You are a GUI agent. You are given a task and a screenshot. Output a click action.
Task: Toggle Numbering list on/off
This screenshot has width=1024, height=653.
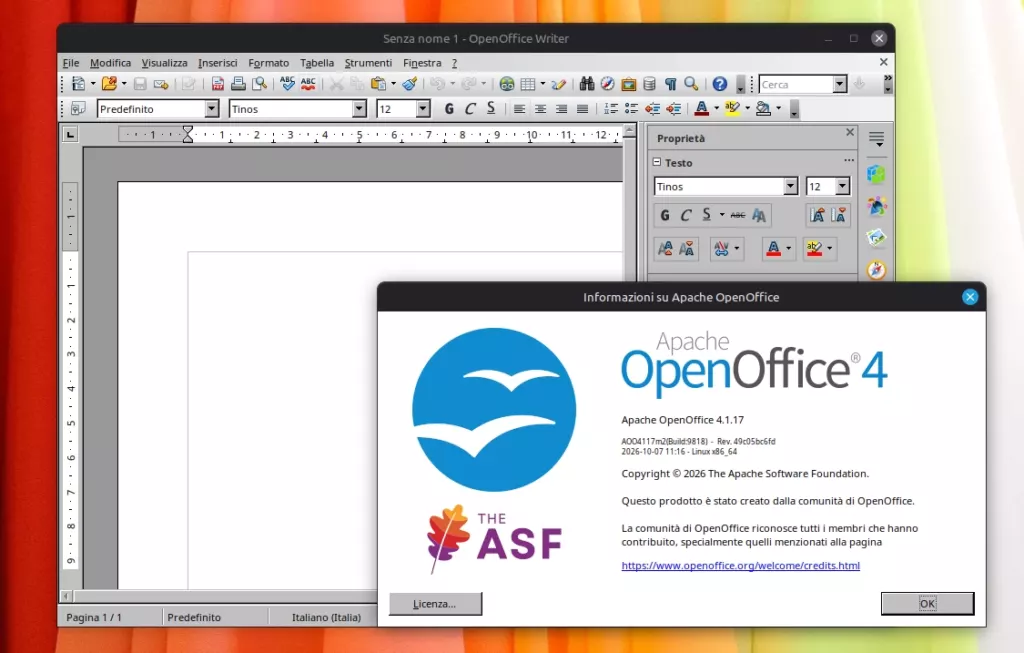coord(611,108)
